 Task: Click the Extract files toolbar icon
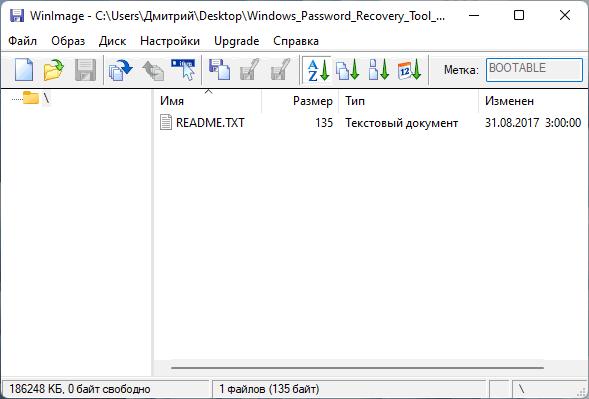153,70
